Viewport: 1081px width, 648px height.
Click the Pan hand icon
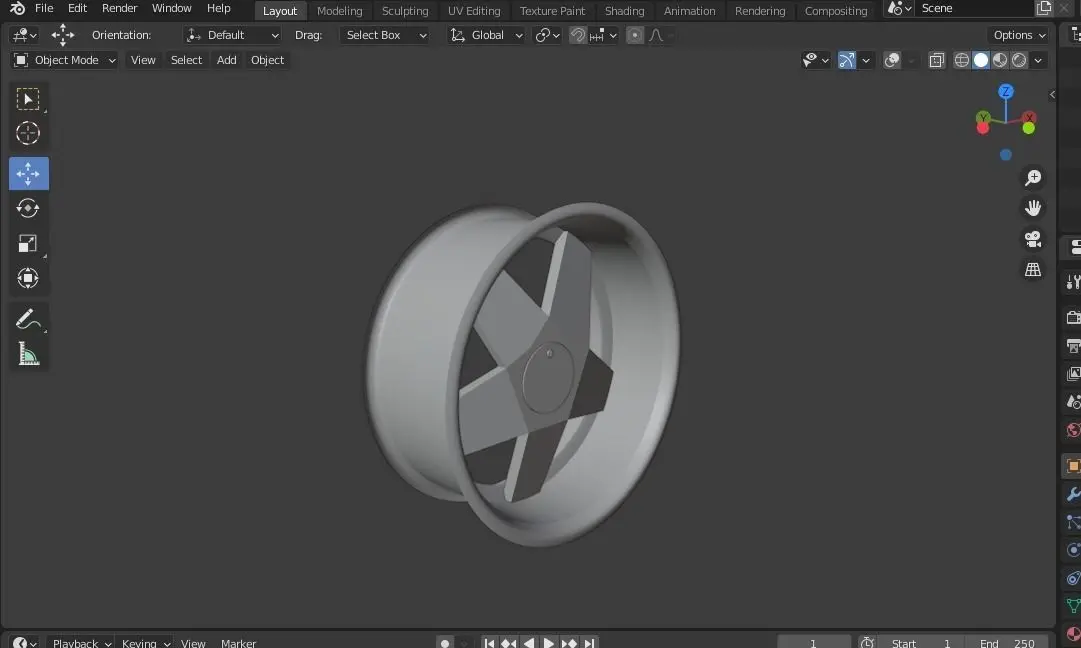point(1033,208)
